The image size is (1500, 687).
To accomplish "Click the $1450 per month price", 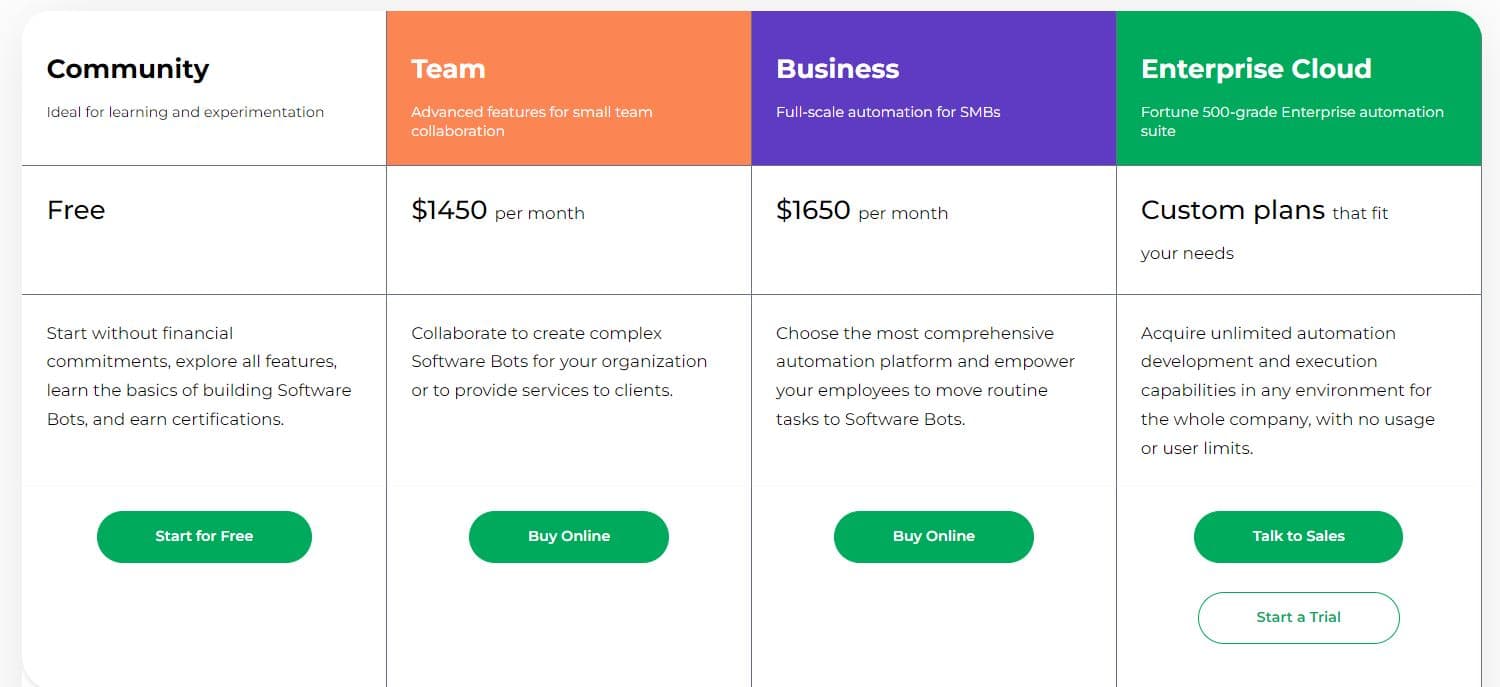I will pos(498,211).
